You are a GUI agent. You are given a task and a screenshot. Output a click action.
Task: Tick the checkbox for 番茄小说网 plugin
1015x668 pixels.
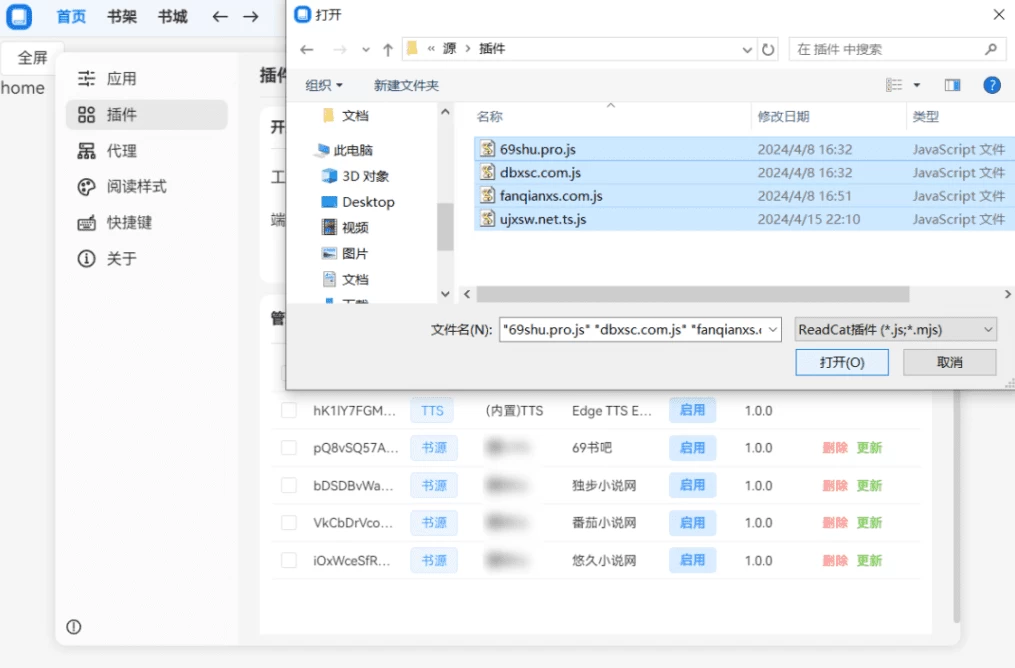pyautogui.click(x=289, y=523)
